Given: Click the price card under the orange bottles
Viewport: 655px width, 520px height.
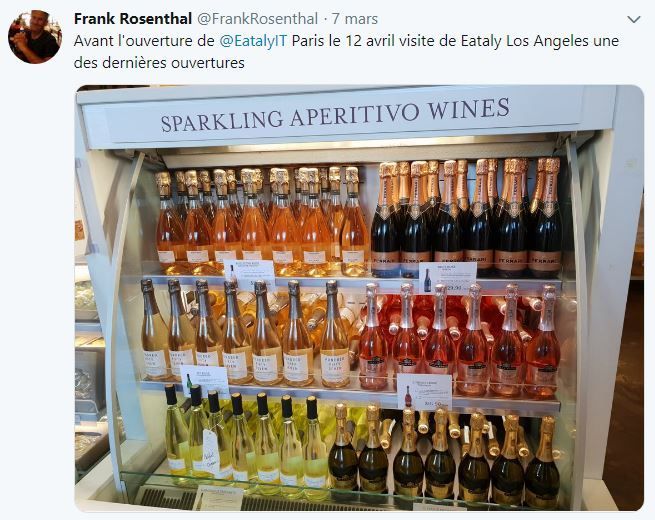Looking at the screenshot, I should (x=250, y=274).
